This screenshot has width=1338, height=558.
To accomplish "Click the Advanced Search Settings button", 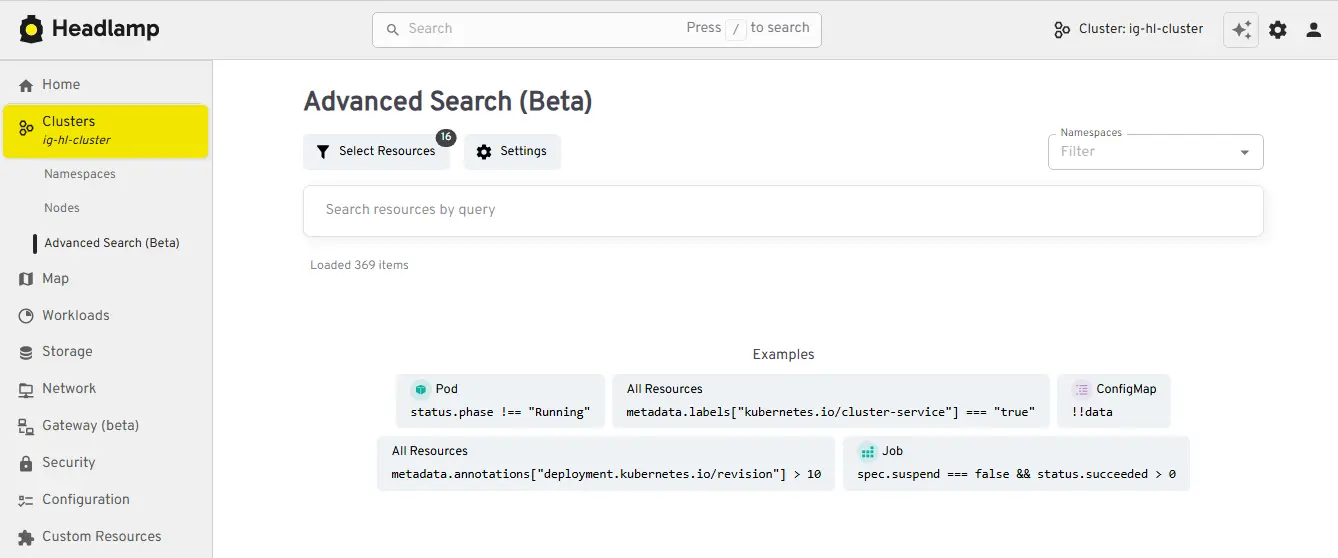I will point(512,152).
